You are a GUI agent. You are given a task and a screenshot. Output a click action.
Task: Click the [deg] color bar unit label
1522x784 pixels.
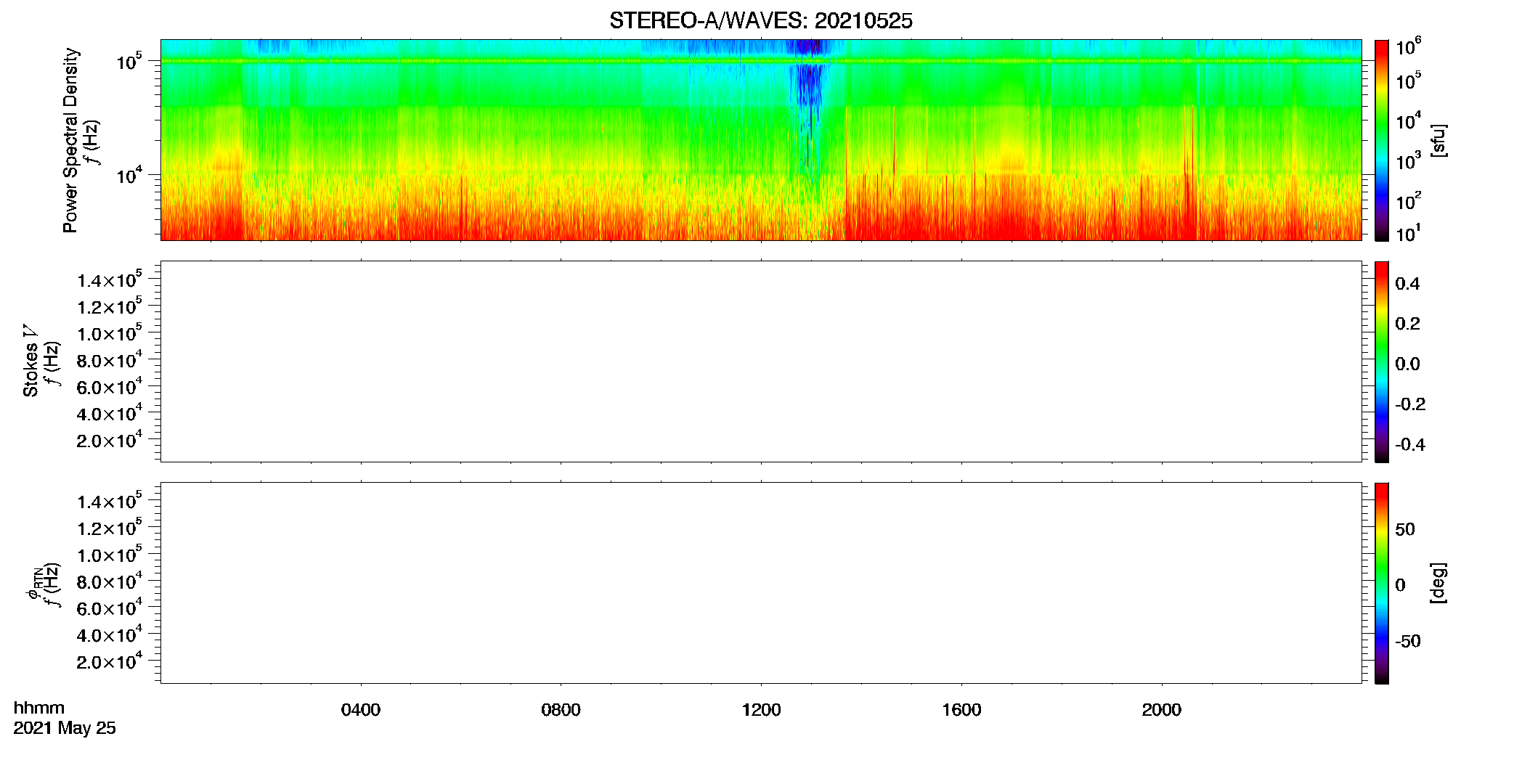[1438, 583]
